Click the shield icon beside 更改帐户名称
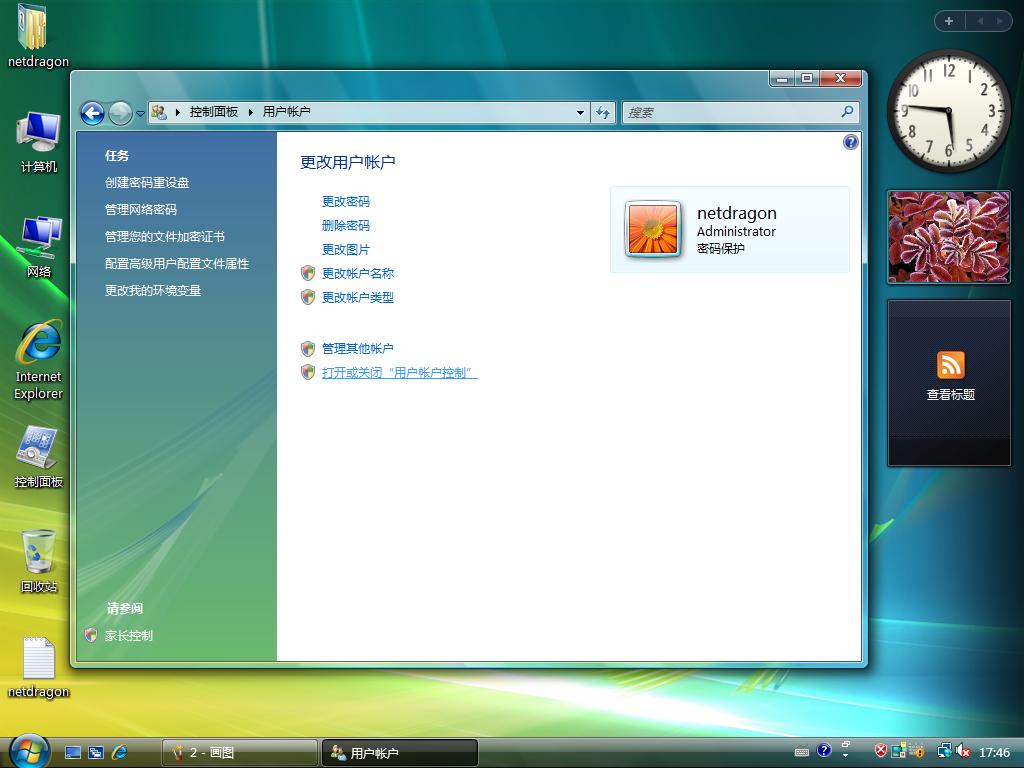 [x=308, y=273]
